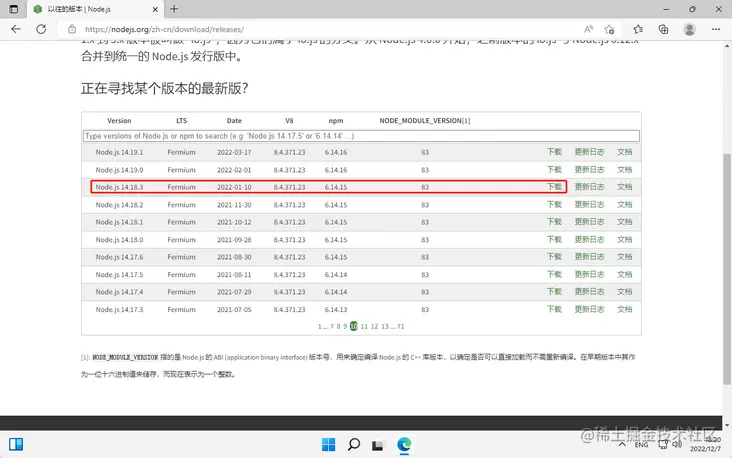Click the ENG language indicator
This screenshot has width=732, height=458.
pos(641,445)
